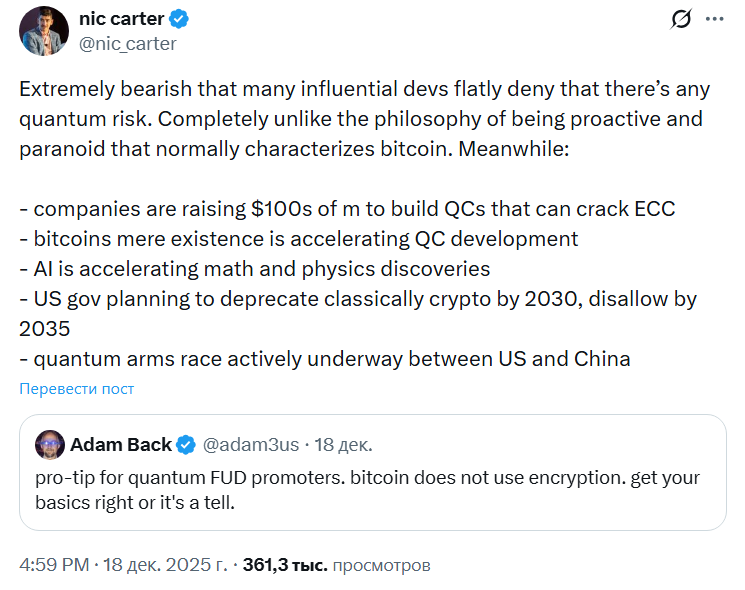Click Adam Back's name in quoted post
This screenshot has height=590, width=745.
[119, 444]
